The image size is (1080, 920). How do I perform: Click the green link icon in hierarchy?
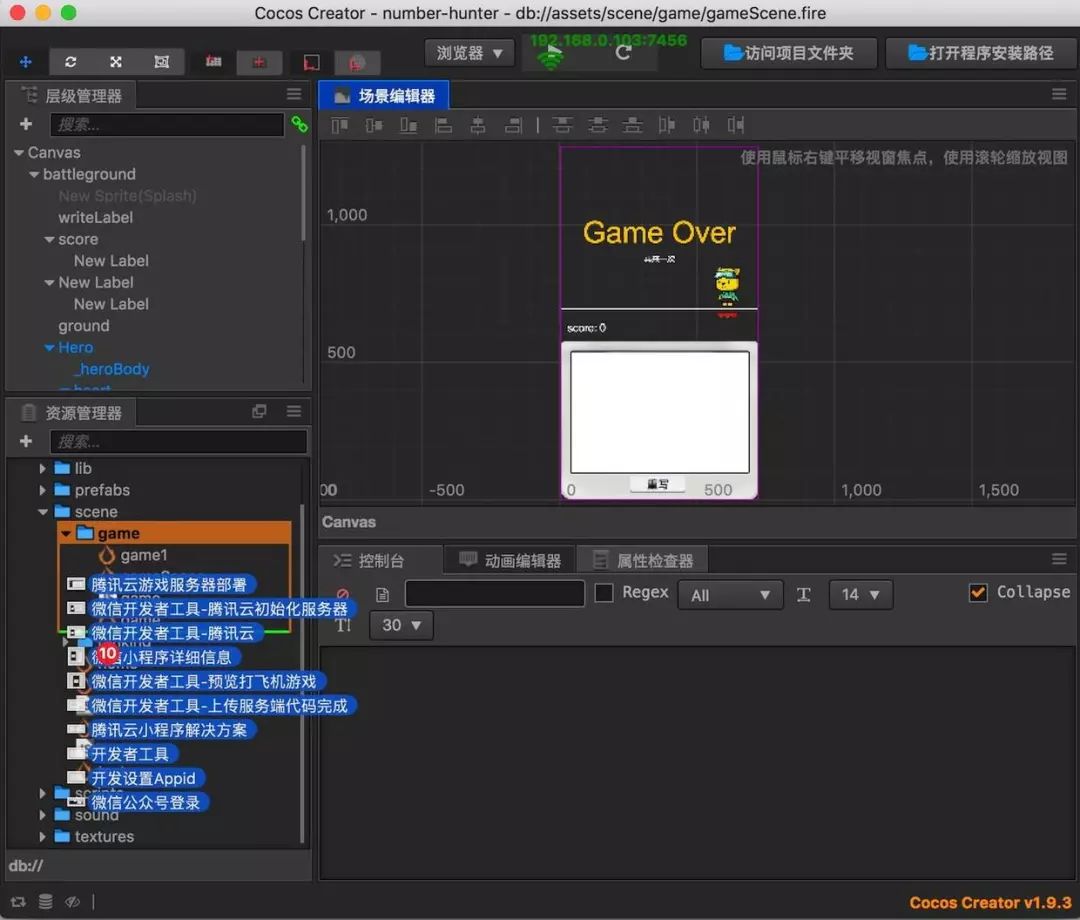tap(299, 125)
